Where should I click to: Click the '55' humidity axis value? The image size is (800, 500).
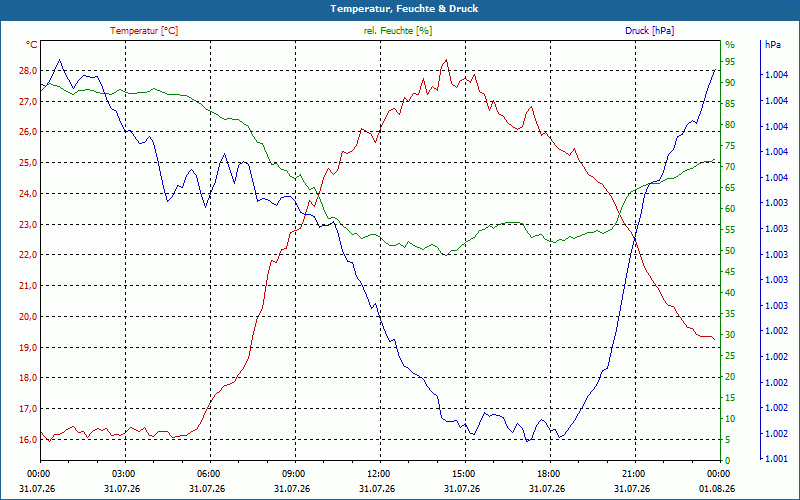[730, 230]
